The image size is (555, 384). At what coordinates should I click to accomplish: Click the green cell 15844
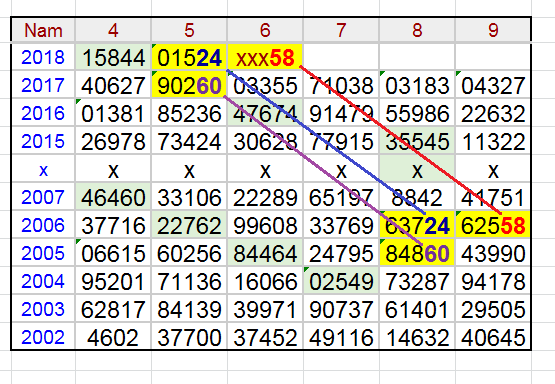tap(113, 57)
